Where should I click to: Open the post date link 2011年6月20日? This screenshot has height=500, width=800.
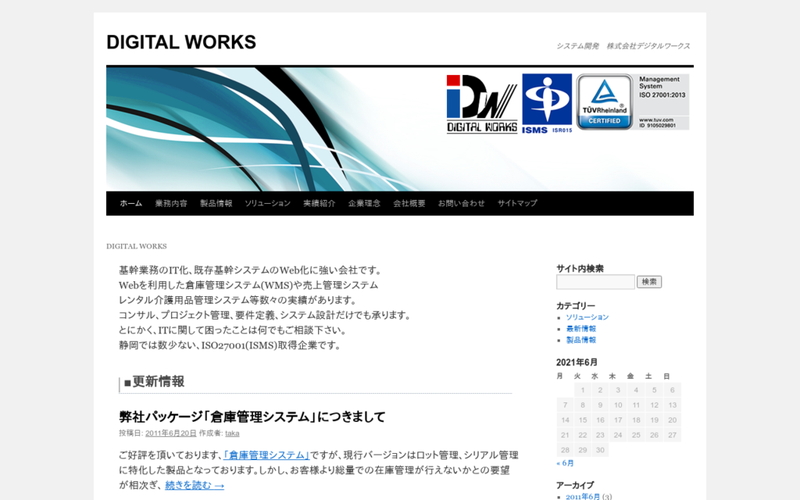click(170, 433)
